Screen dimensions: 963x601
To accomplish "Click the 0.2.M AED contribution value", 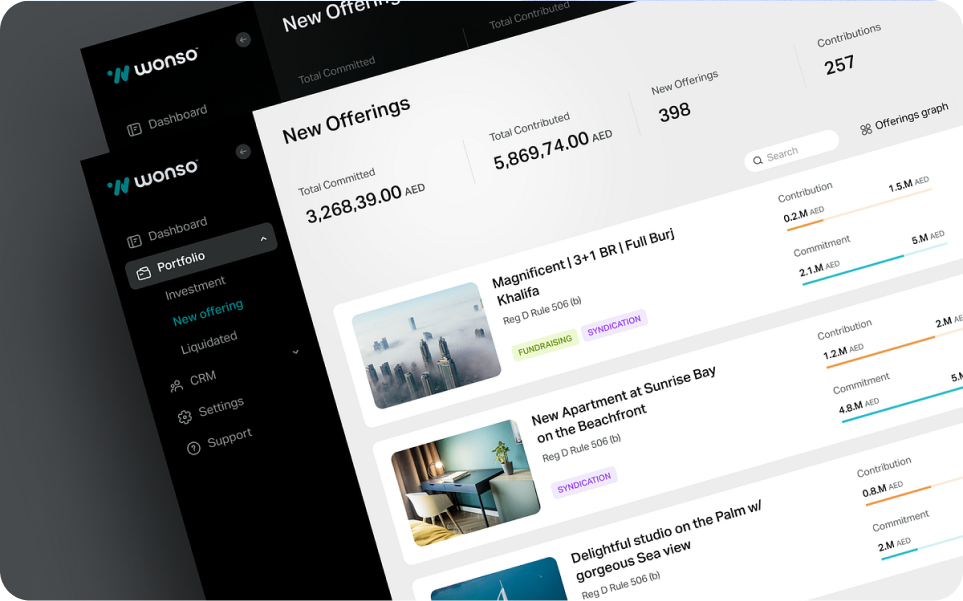I will (803, 214).
